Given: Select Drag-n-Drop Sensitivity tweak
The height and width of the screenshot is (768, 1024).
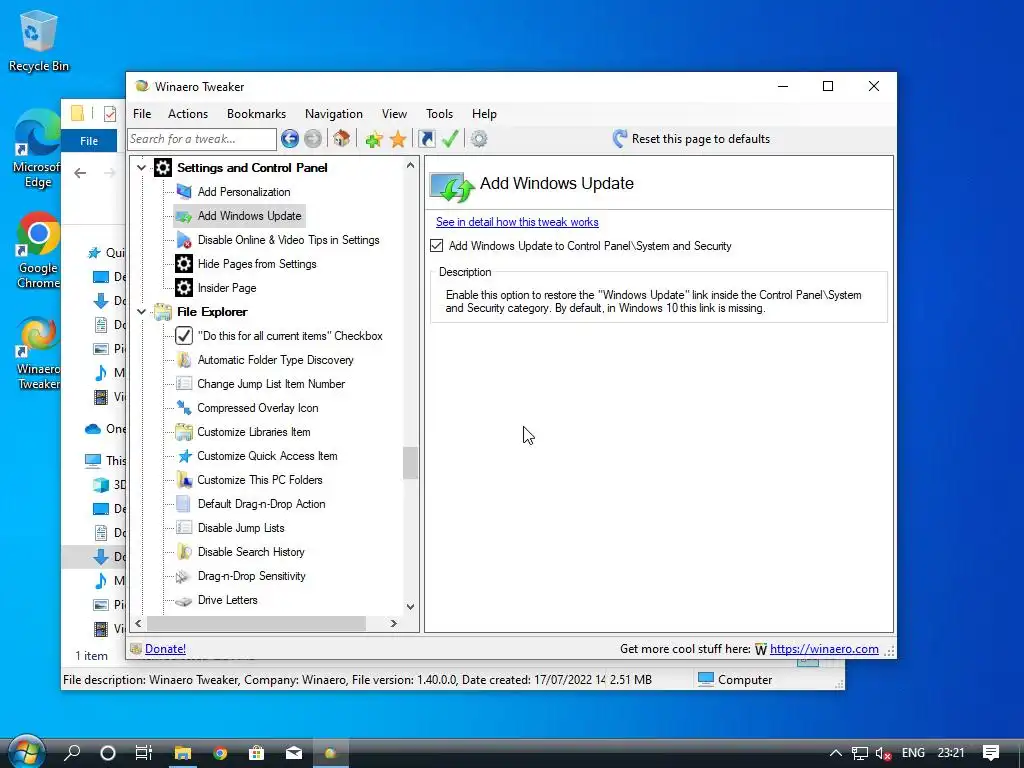Looking at the screenshot, I should (x=251, y=576).
